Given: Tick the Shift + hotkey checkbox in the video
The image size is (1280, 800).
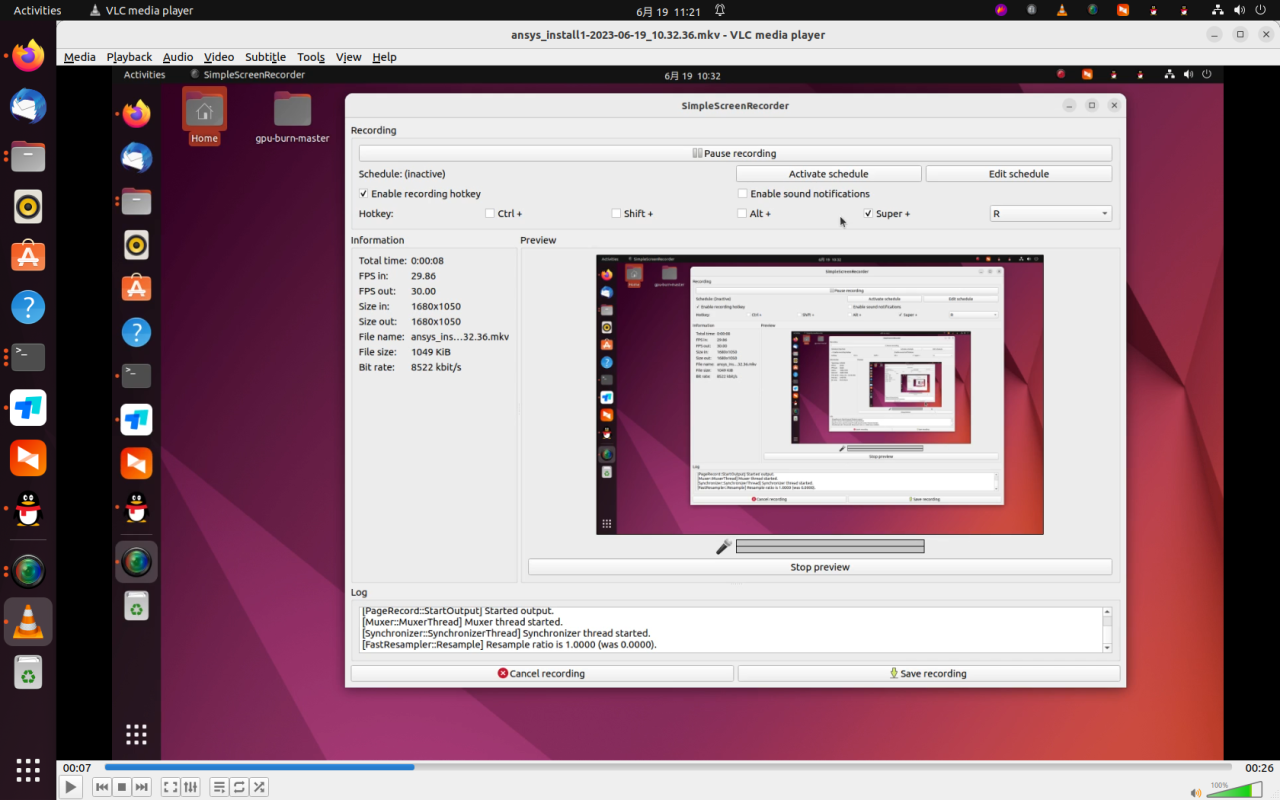Looking at the screenshot, I should tap(616, 214).
